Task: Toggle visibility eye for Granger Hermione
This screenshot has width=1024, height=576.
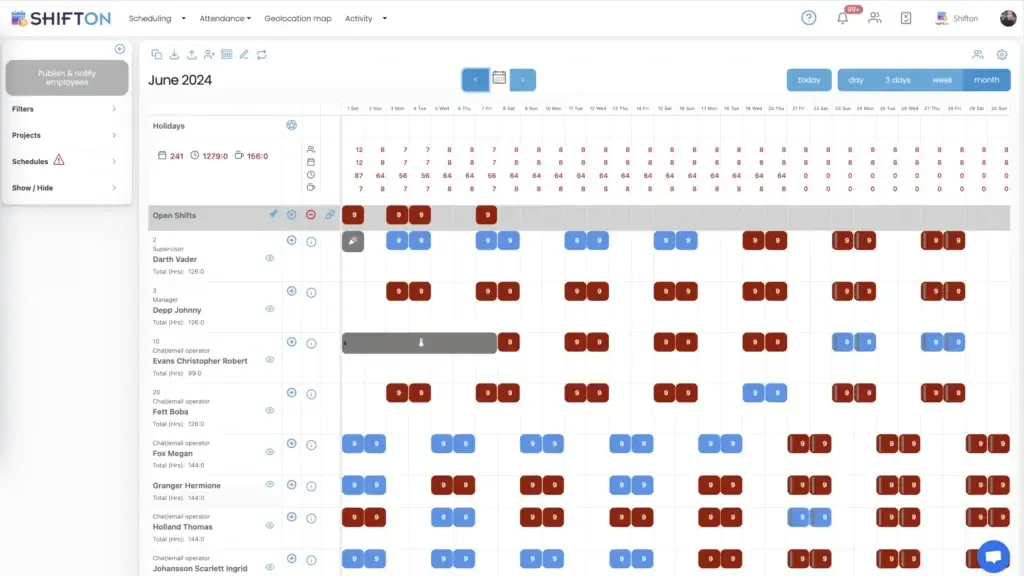Action: pyautogui.click(x=269, y=485)
